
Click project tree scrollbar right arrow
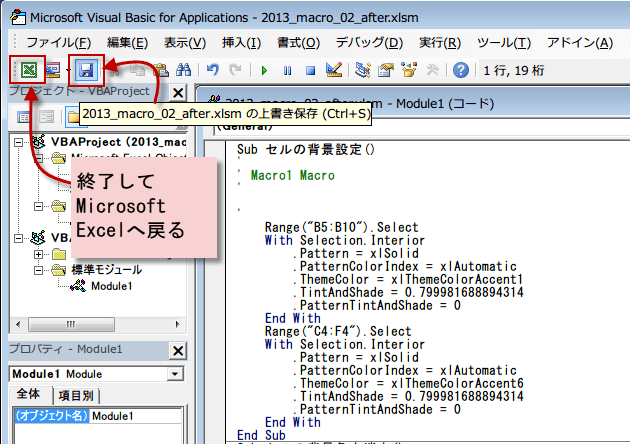pos(178,324)
